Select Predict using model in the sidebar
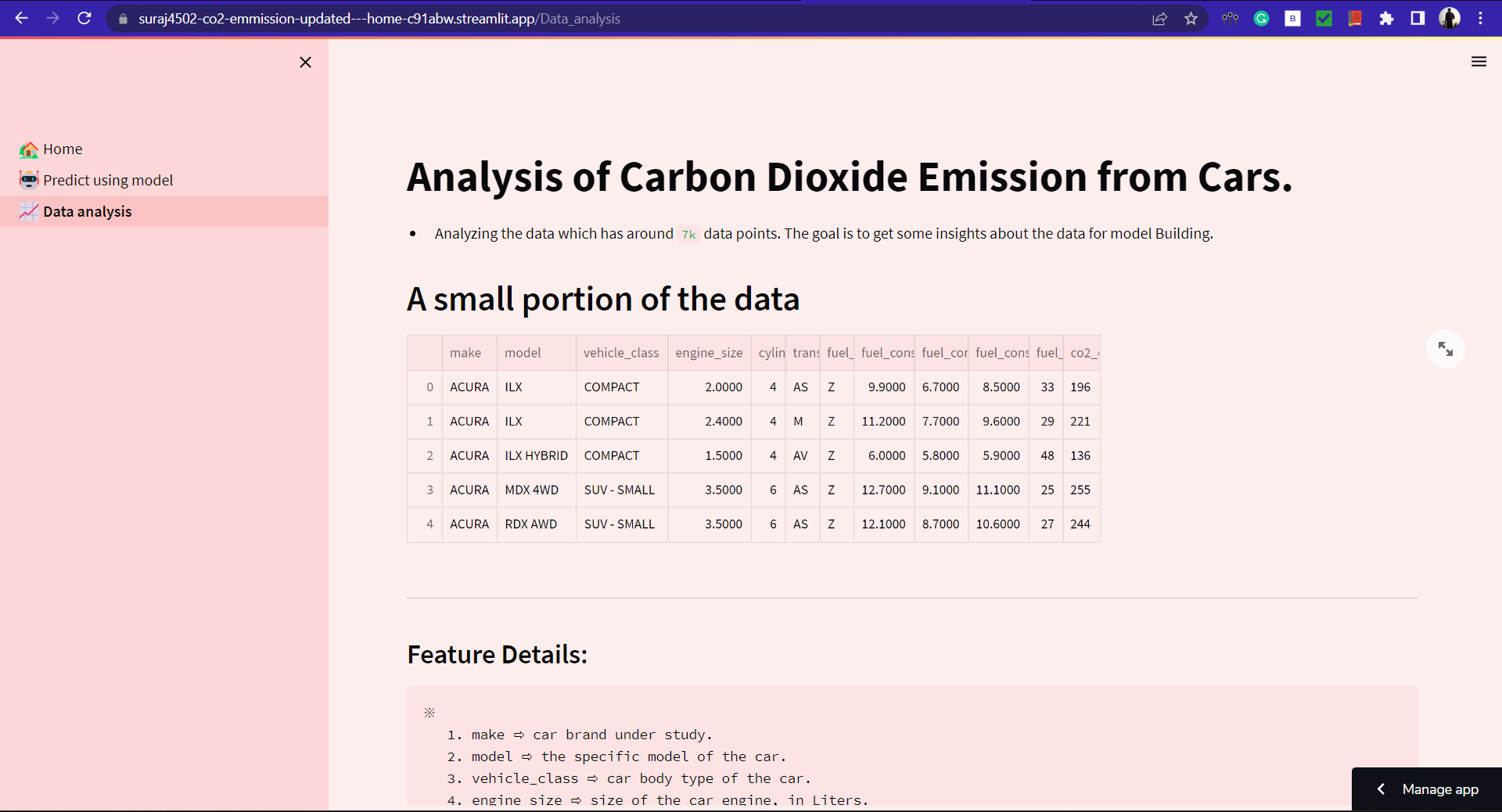This screenshot has height=812, width=1502. [x=109, y=180]
